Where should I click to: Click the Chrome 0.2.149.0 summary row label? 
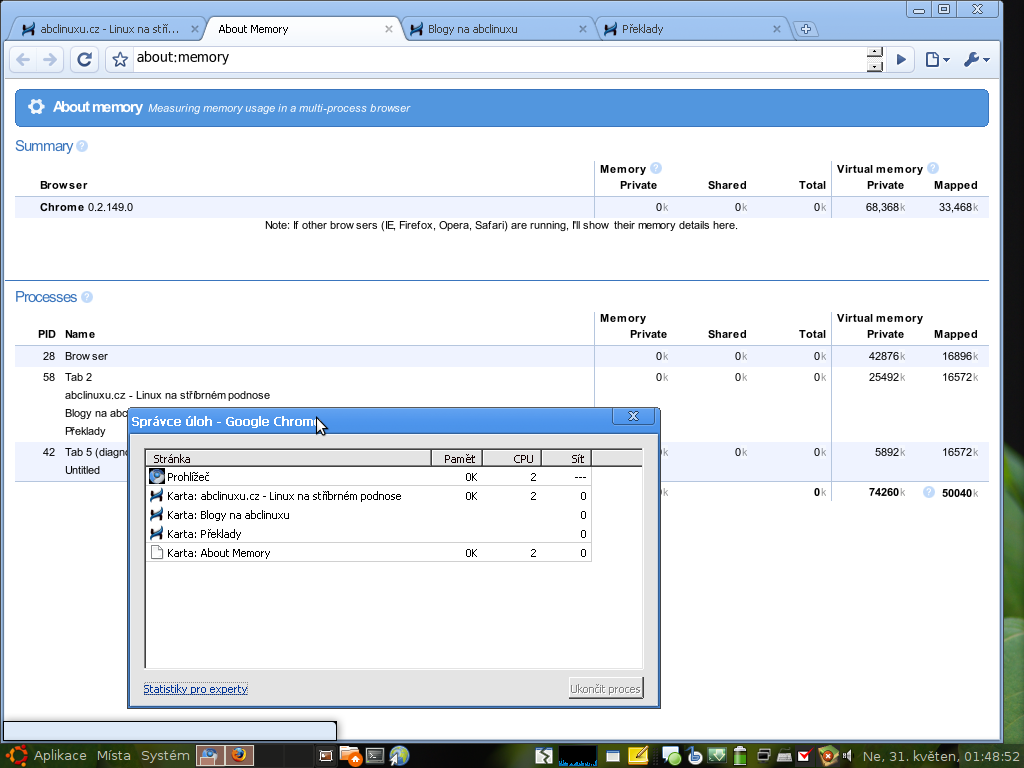click(x=86, y=207)
